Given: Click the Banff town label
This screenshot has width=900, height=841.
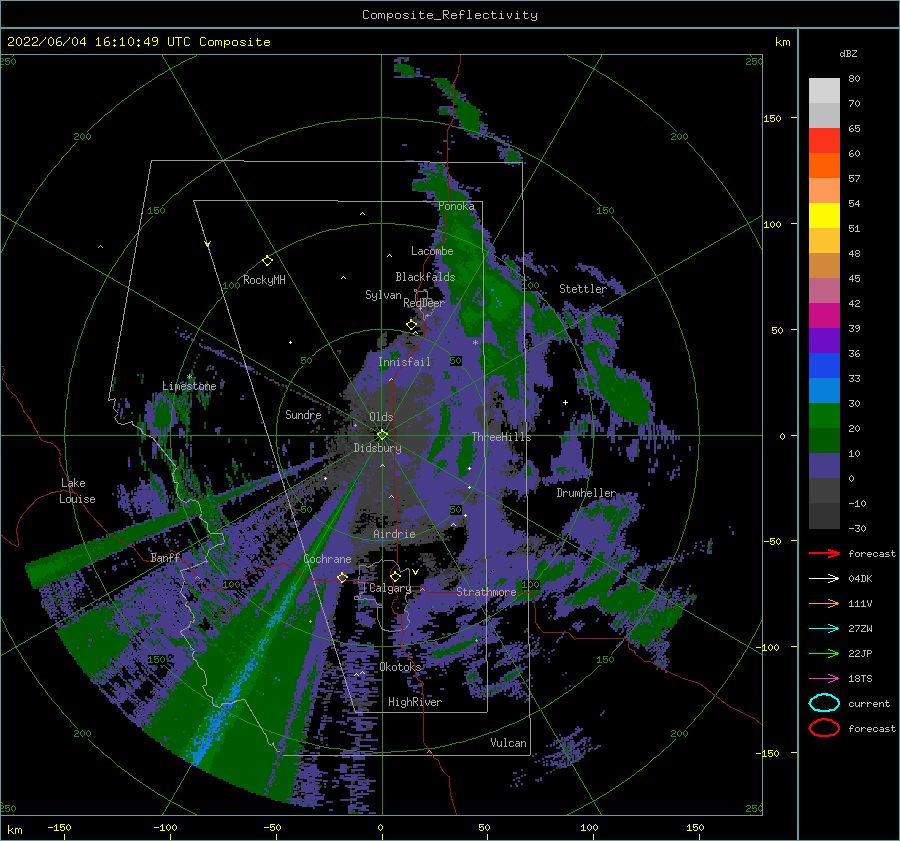Looking at the screenshot, I should (165, 557).
